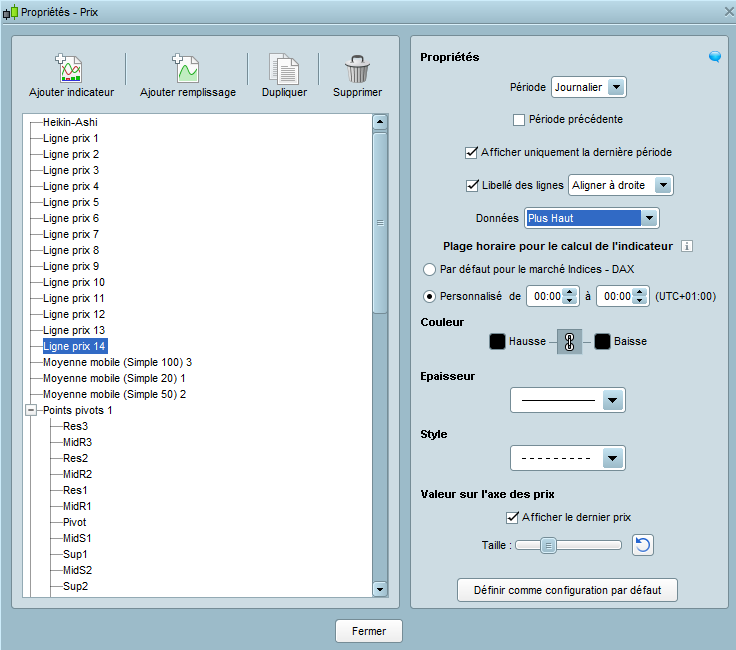Toggle the chain link between color swatches

click(x=570, y=342)
